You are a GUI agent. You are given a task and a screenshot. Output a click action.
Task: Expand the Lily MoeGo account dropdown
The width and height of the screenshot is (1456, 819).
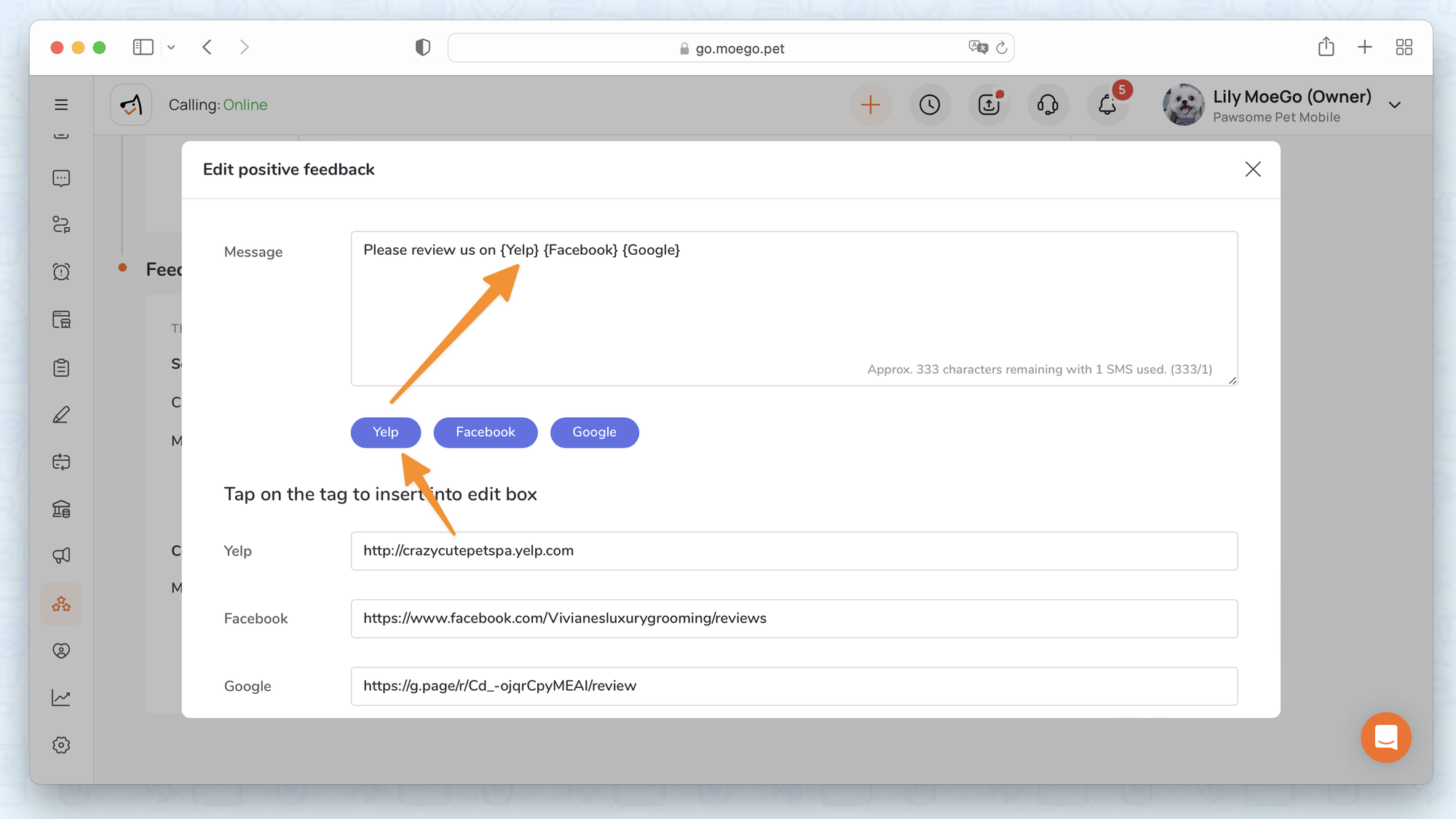pos(1394,106)
